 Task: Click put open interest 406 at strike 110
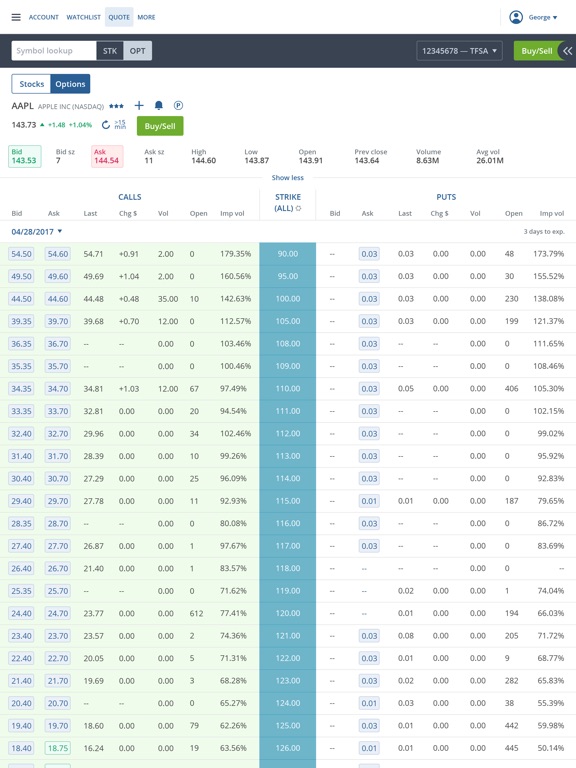(x=511, y=389)
